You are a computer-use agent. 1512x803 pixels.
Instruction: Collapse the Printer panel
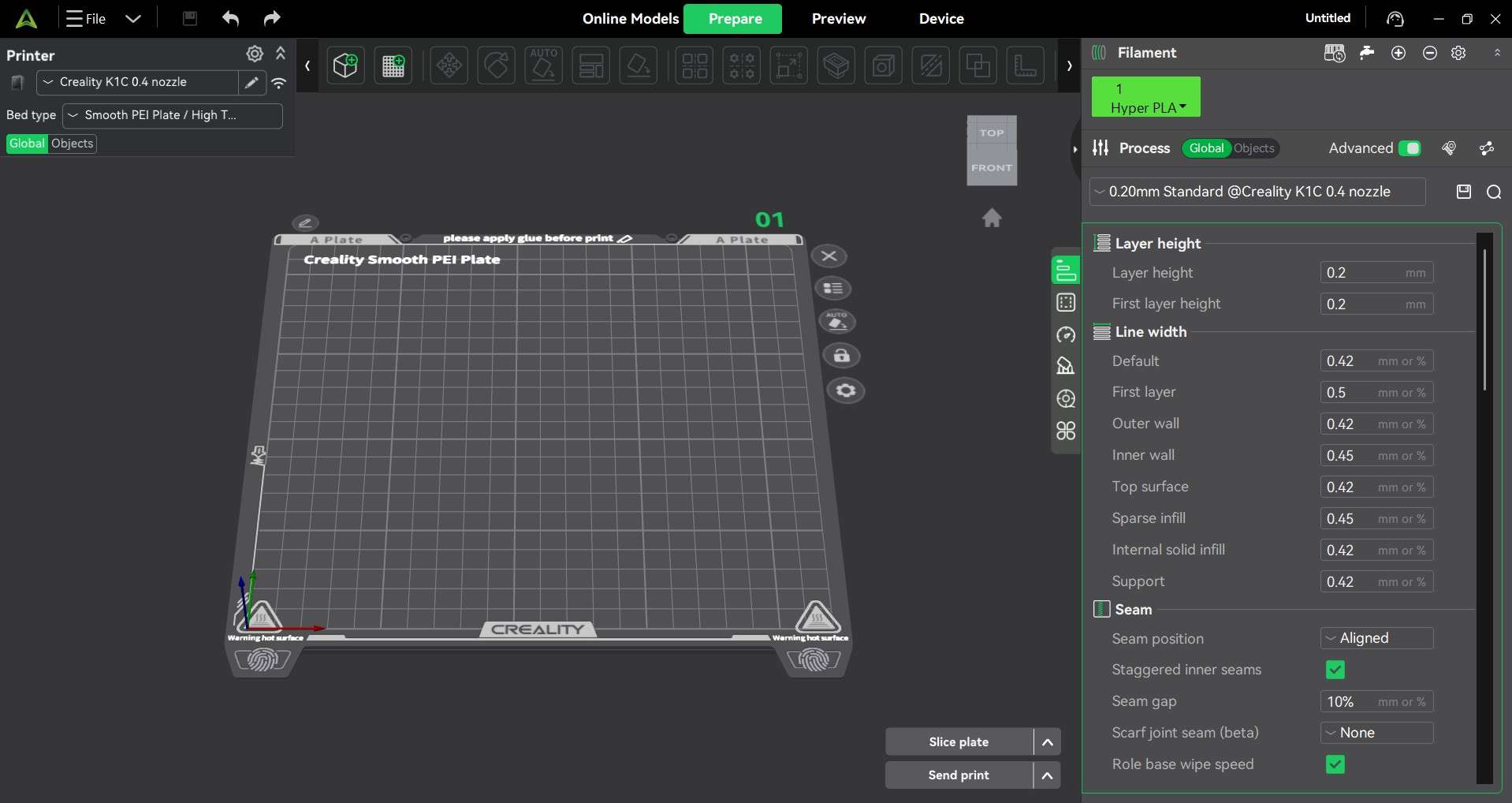tap(281, 54)
